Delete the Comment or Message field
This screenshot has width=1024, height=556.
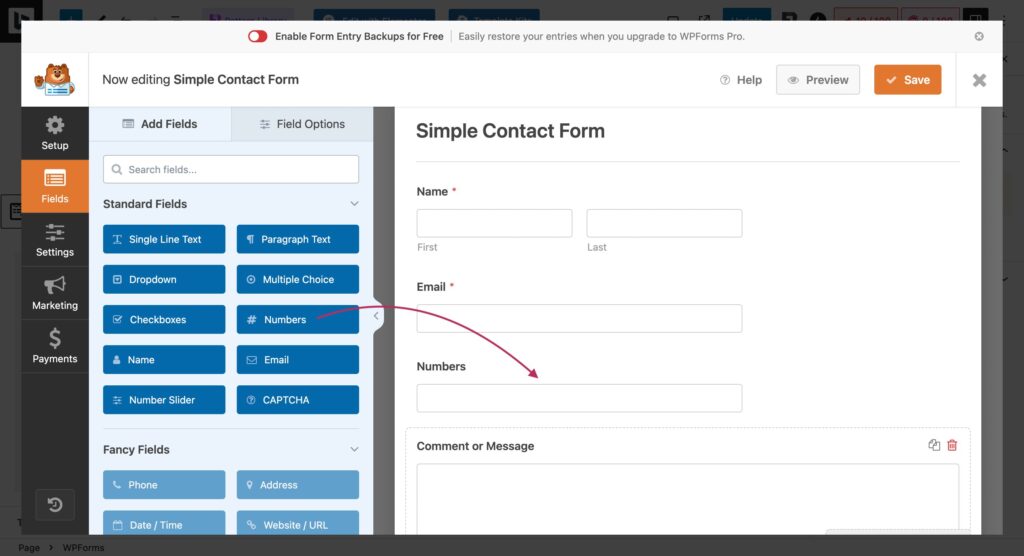click(952, 445)
